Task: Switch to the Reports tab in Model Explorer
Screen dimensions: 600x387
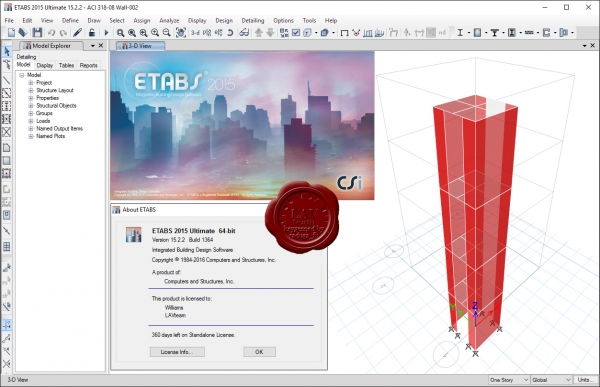Action: pyautogui.click(x=88, y=65)
